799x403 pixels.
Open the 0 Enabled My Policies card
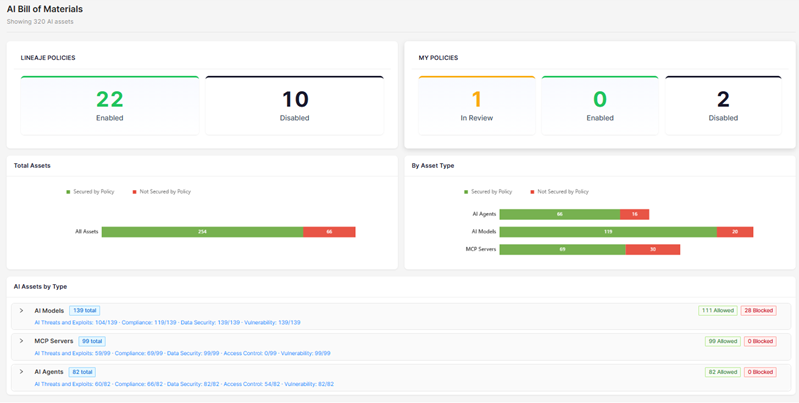click(x=600, y=105)
